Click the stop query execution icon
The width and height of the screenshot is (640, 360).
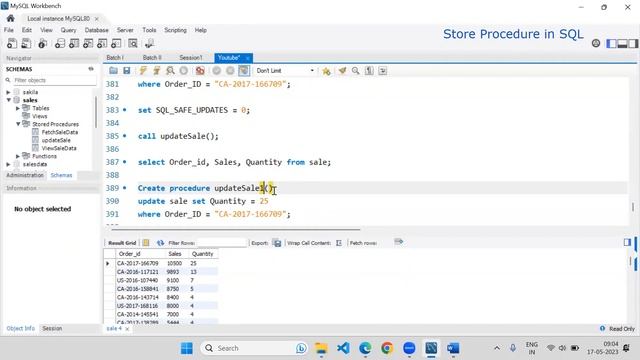point(184,71)
